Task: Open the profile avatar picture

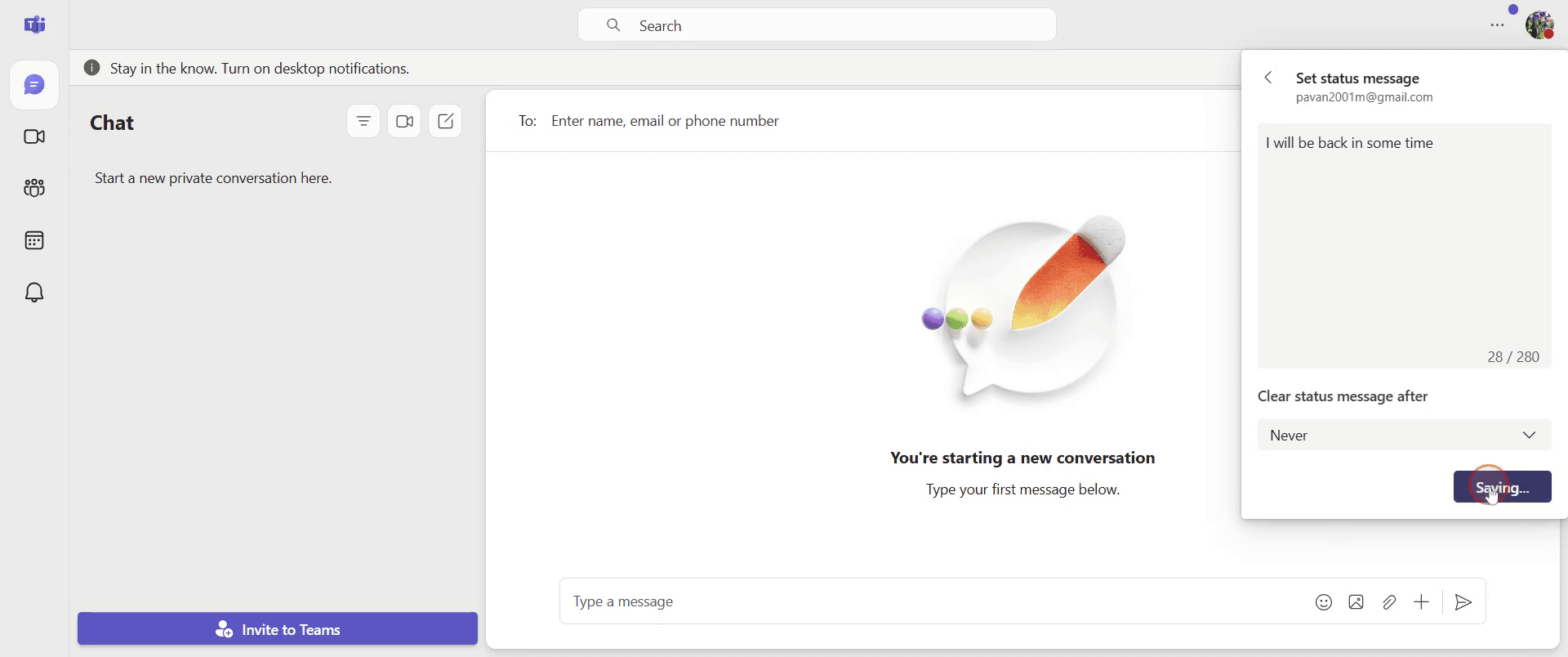Action: click(1540, 25)
